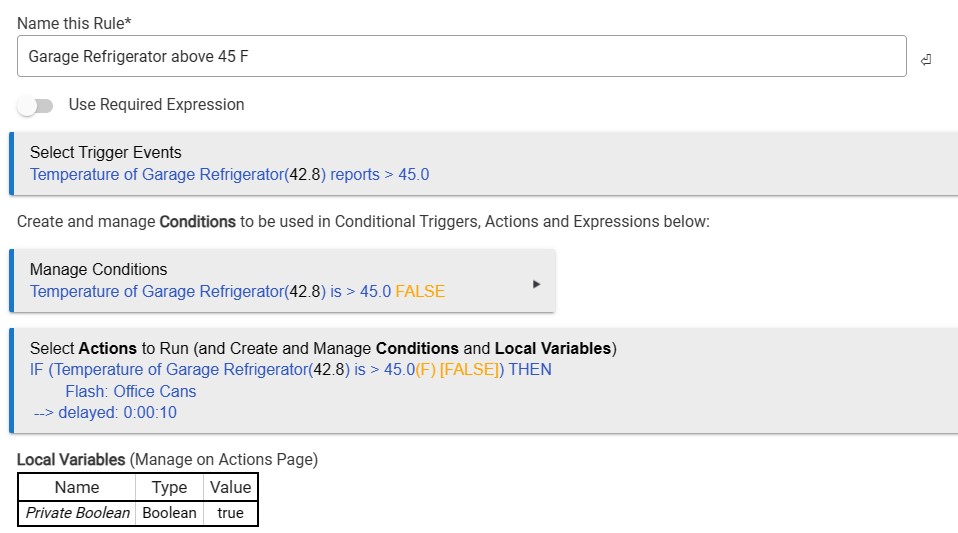The image size is (958, 533).
Task: Select the Private Boolean variable name cell
Action: click(x=77, y=512)
